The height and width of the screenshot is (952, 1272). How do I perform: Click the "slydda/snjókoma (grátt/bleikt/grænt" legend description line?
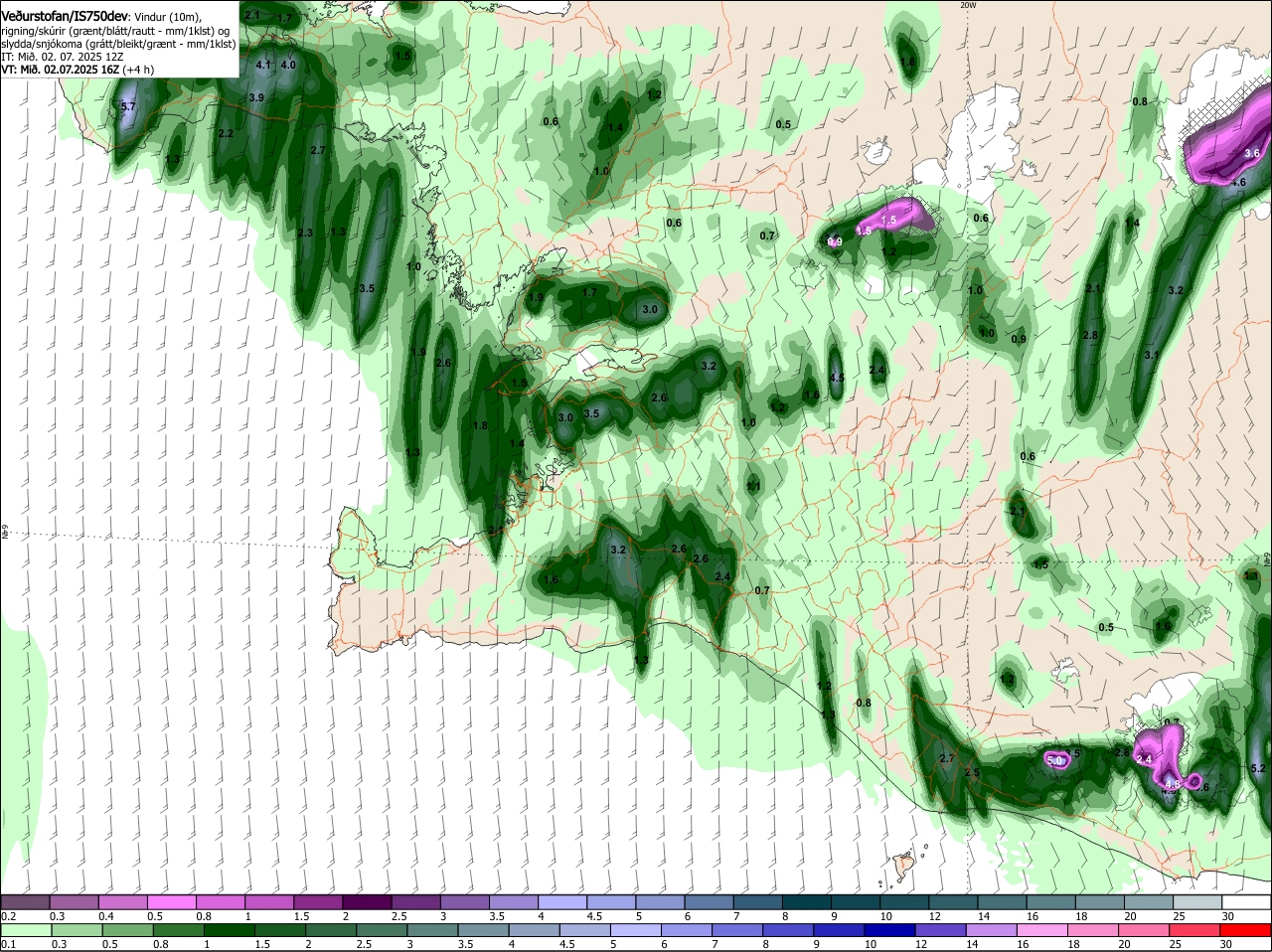(x=118, y=44)
